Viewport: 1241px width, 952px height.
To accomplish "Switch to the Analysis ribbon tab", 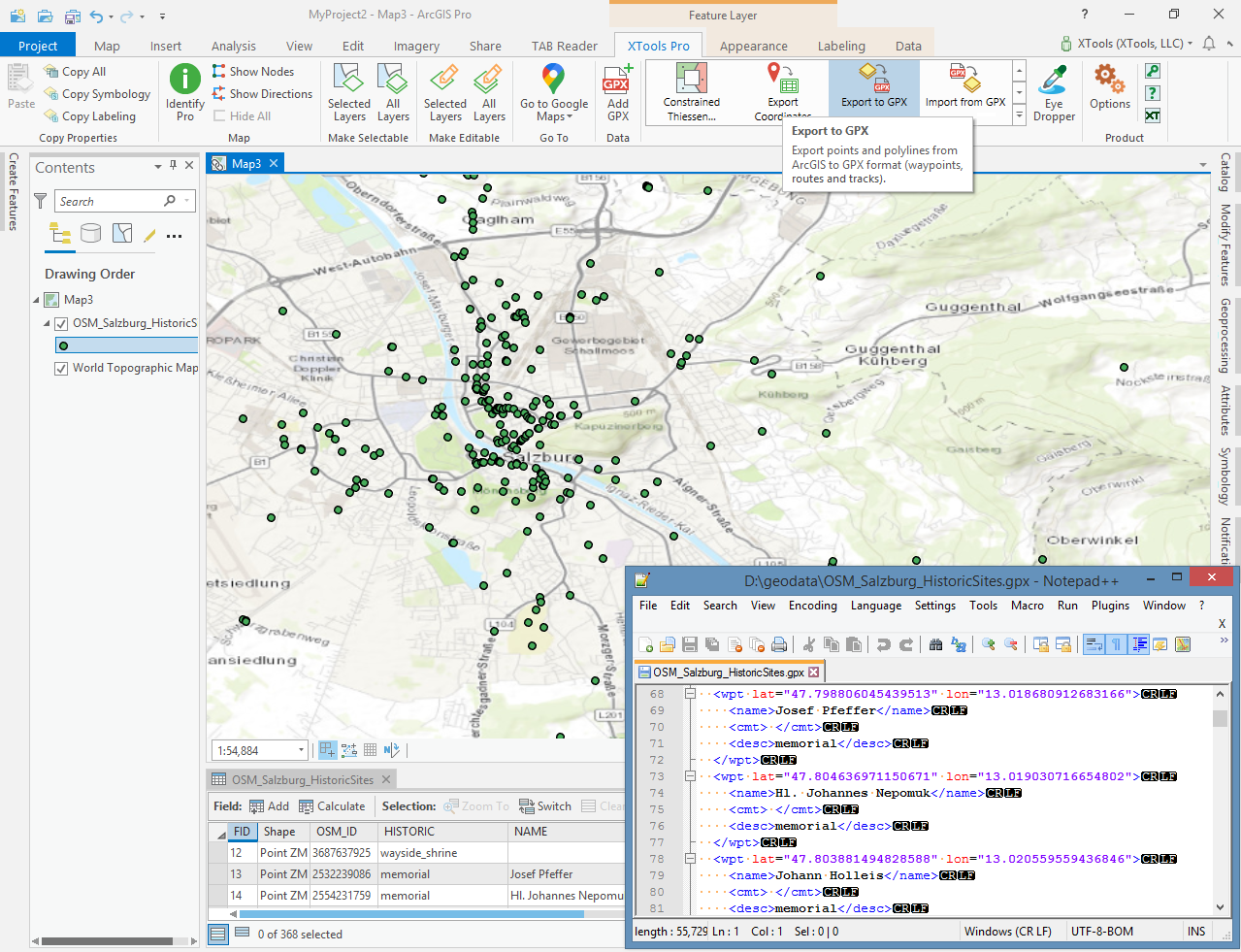I will (234, 46).
